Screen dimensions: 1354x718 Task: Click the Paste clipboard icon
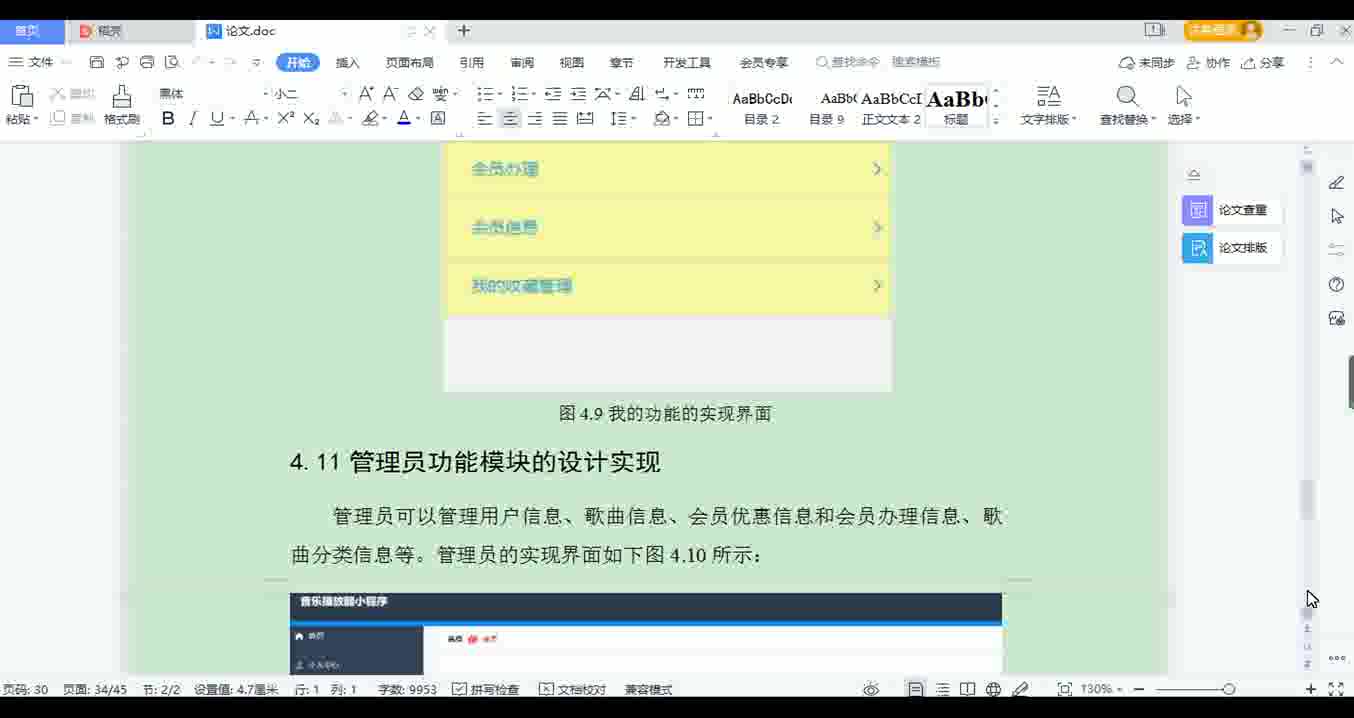pos(21,96)
